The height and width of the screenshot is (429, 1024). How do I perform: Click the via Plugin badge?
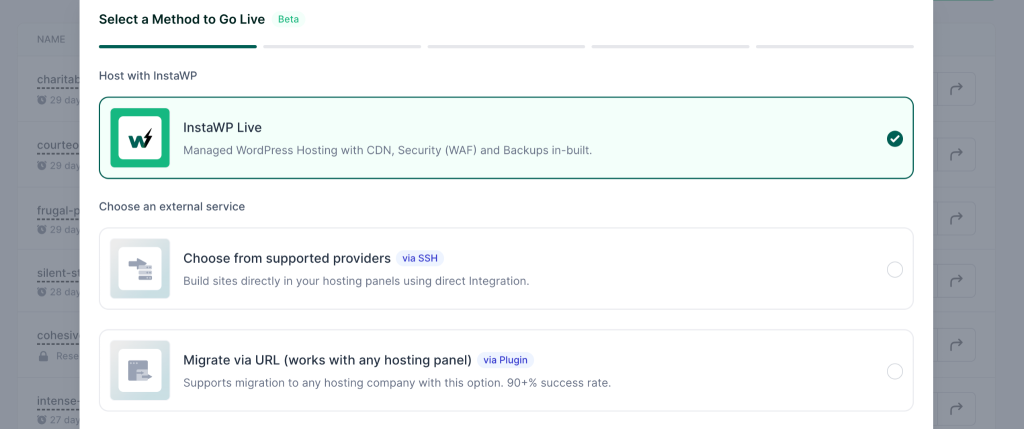[505, 360]
